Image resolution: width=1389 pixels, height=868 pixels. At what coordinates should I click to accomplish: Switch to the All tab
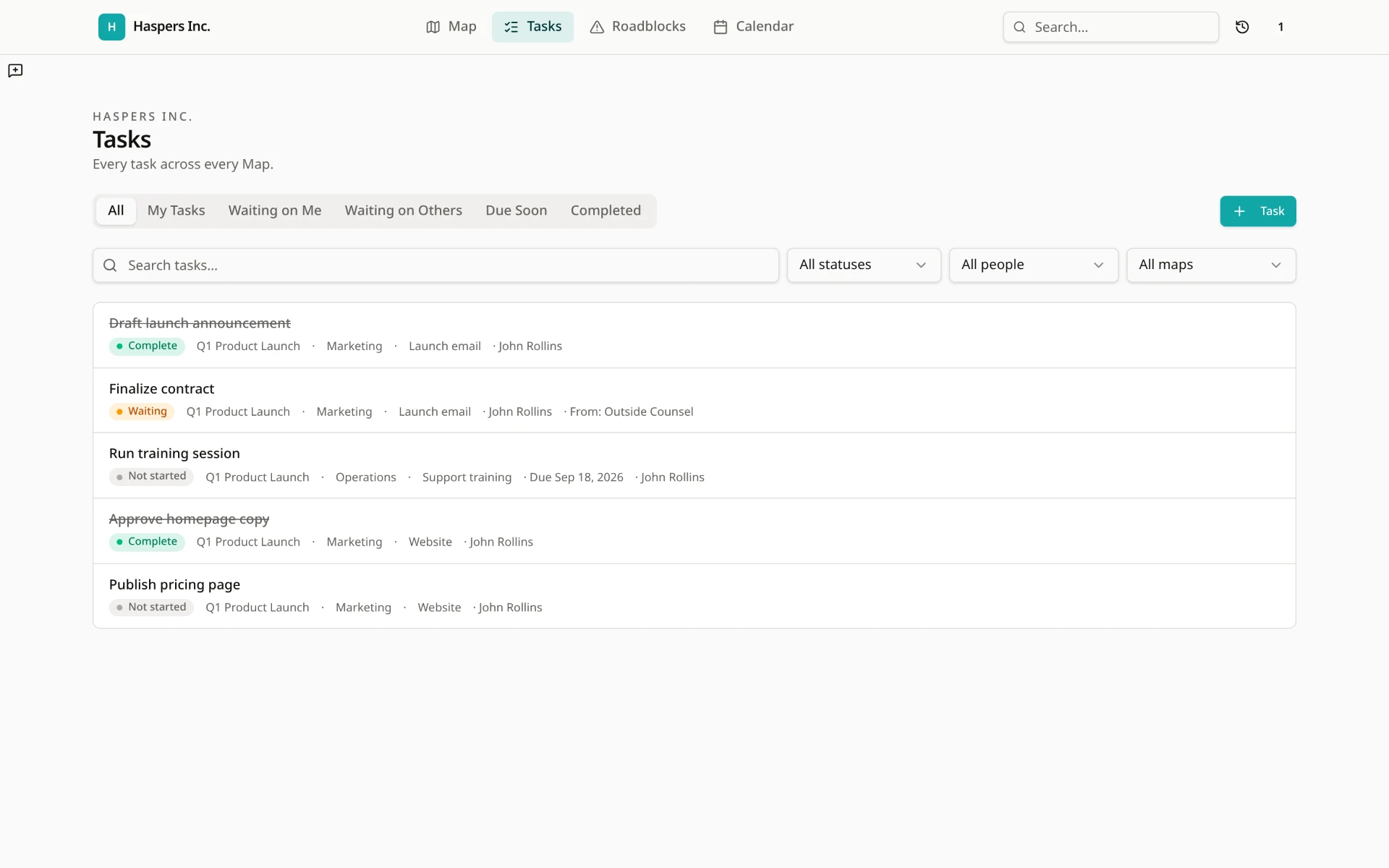point(116,210)
